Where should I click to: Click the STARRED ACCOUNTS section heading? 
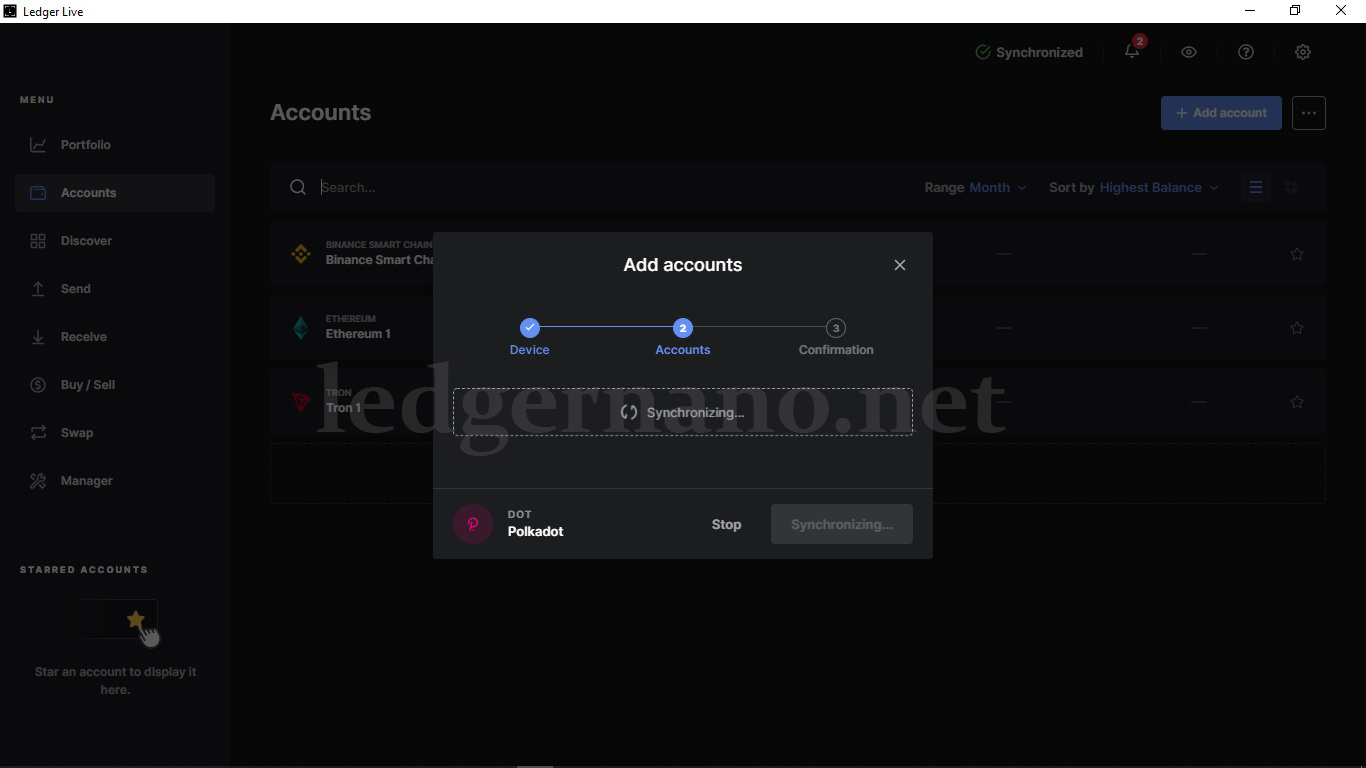point(84,570)
